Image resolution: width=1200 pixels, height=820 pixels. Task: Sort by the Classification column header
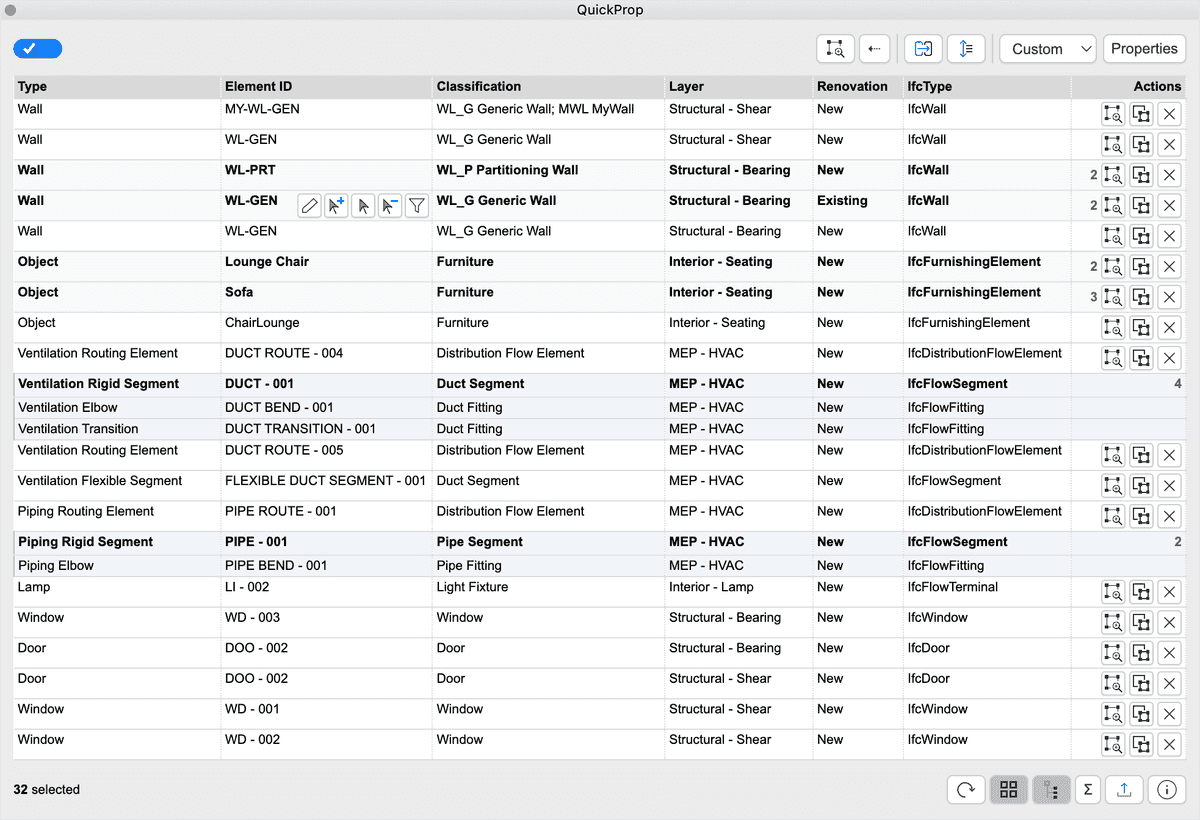pos(479,87)
